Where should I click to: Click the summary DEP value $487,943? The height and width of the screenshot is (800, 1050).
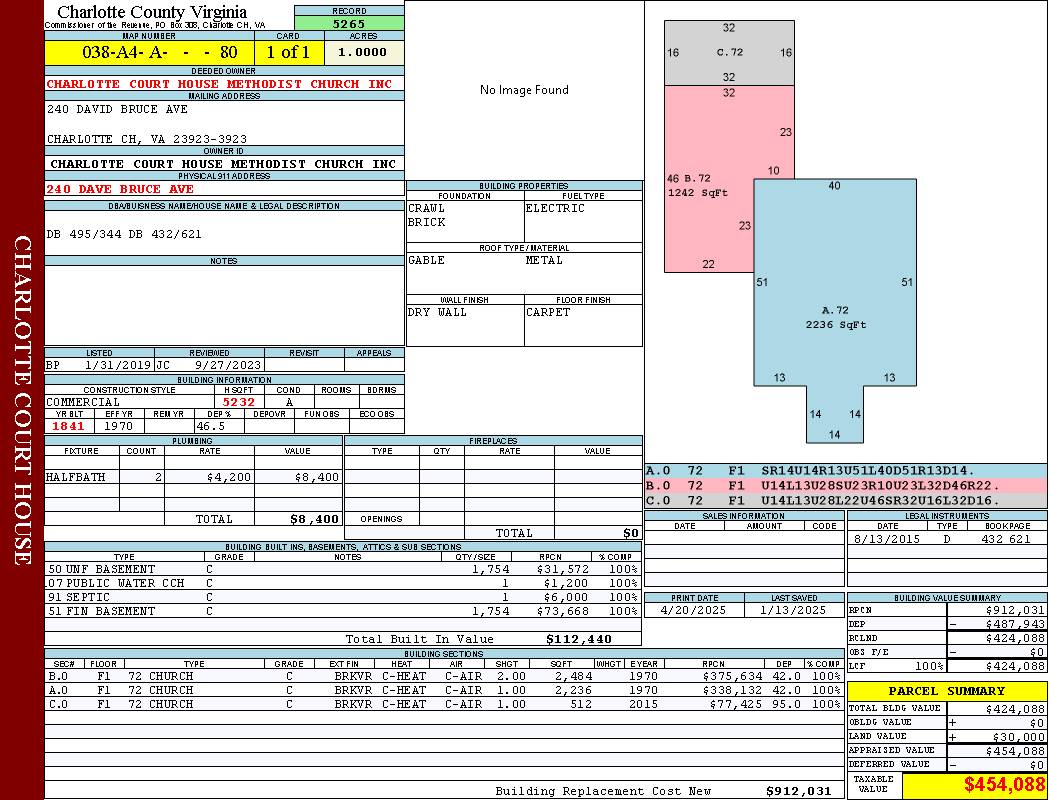(x=1015, y=624)
